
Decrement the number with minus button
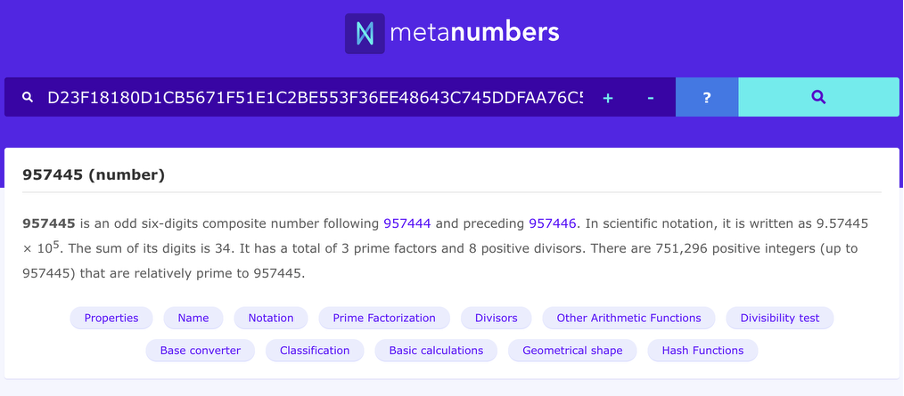coord(650,98)
